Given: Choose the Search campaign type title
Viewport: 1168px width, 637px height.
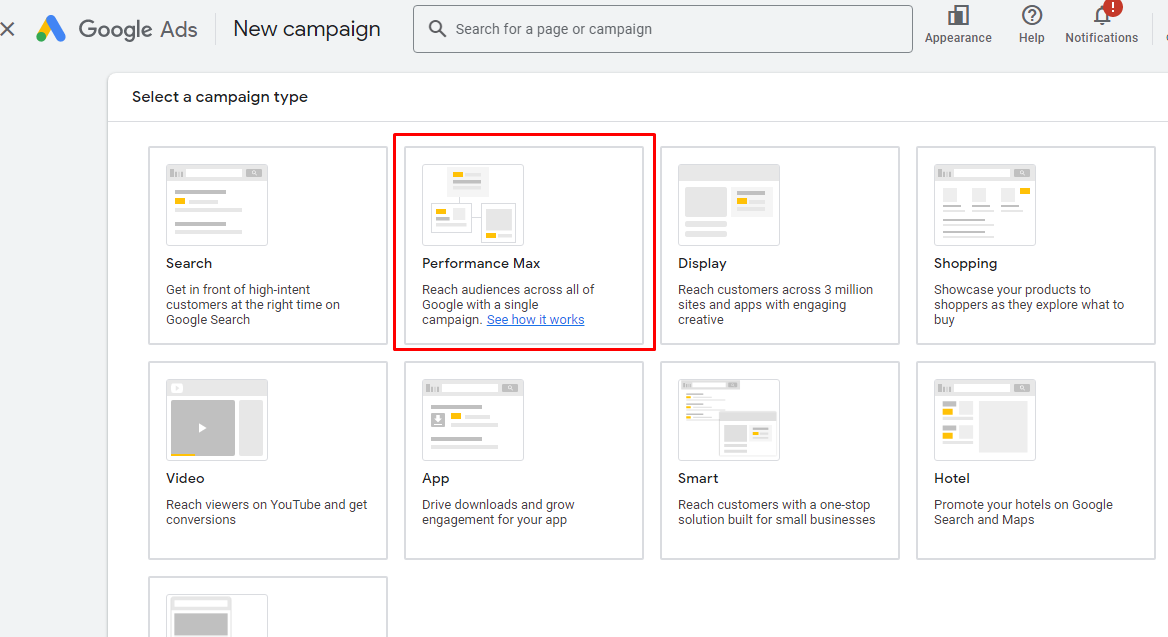Looking at the screenshot, I should pos(188,263).
